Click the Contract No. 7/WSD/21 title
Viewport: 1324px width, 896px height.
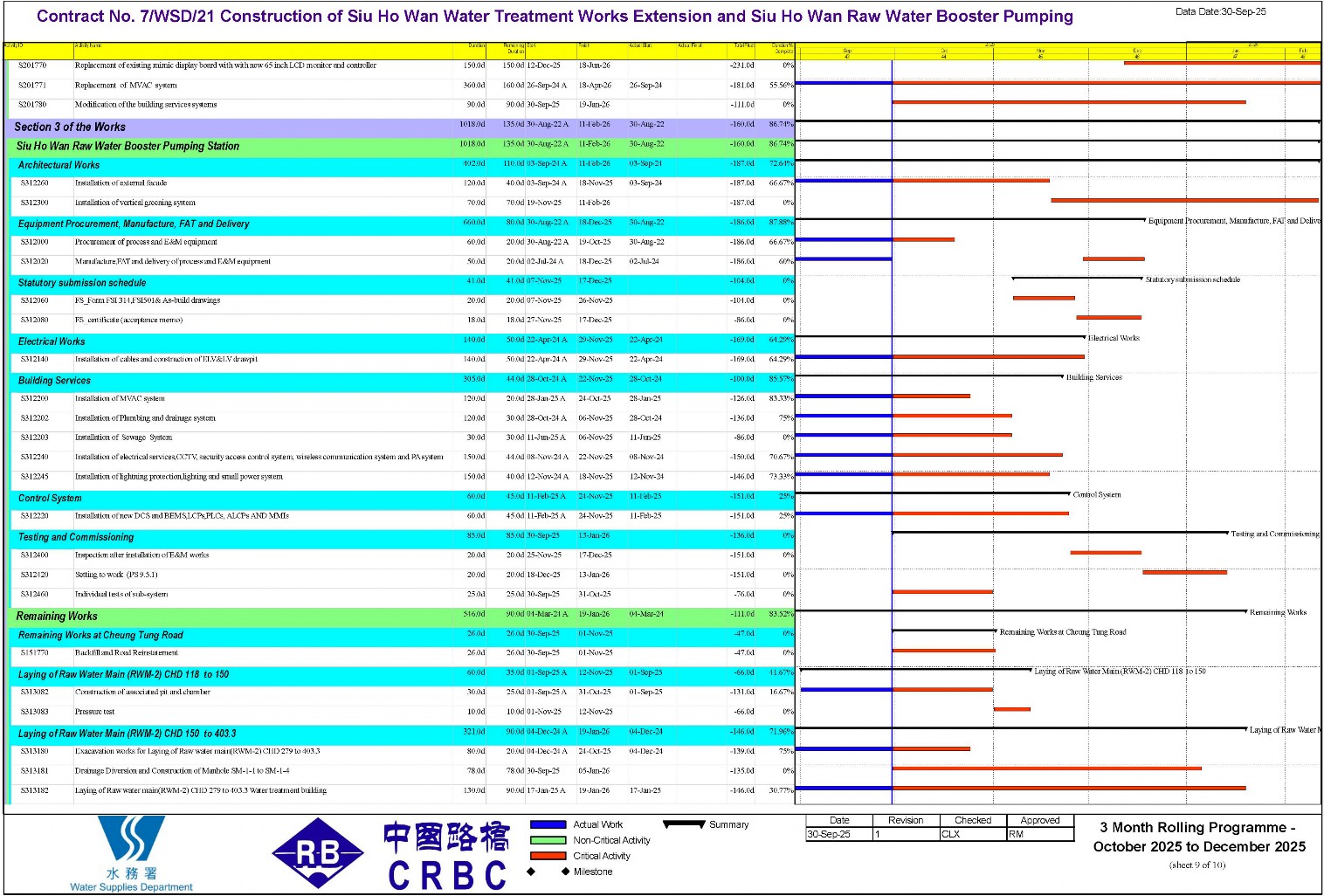555,17
